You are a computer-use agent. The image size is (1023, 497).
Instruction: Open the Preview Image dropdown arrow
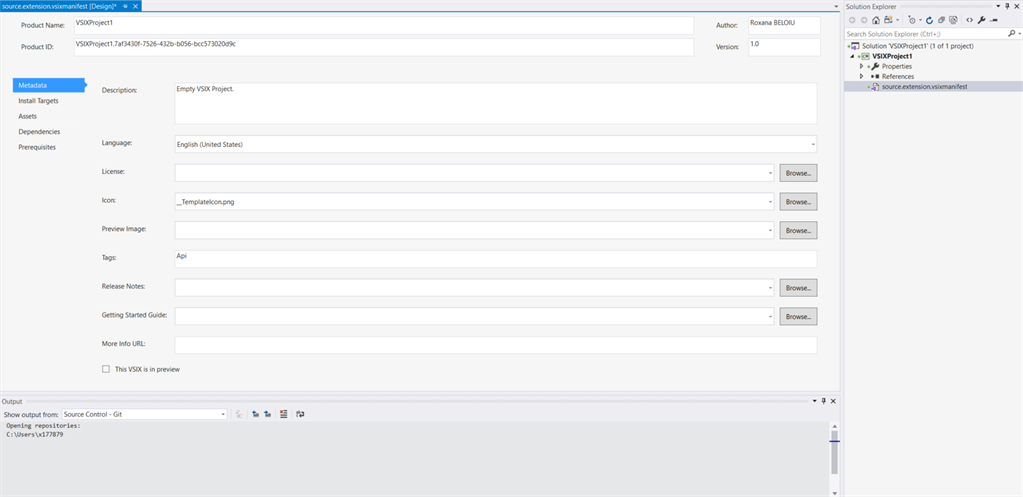pos(771,230)
